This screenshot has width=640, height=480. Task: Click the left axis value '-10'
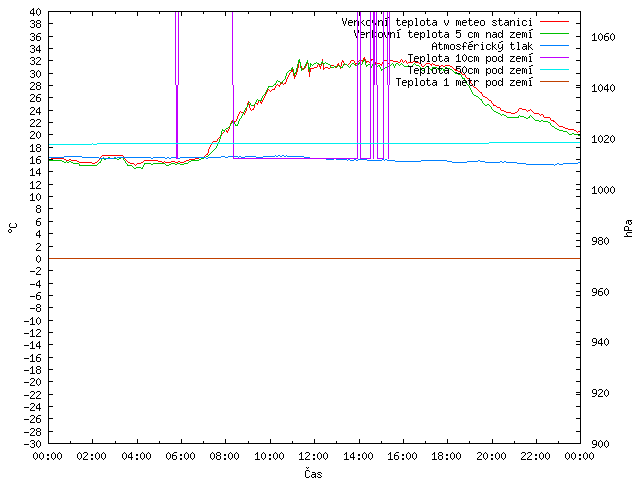(x=33, y=321)
